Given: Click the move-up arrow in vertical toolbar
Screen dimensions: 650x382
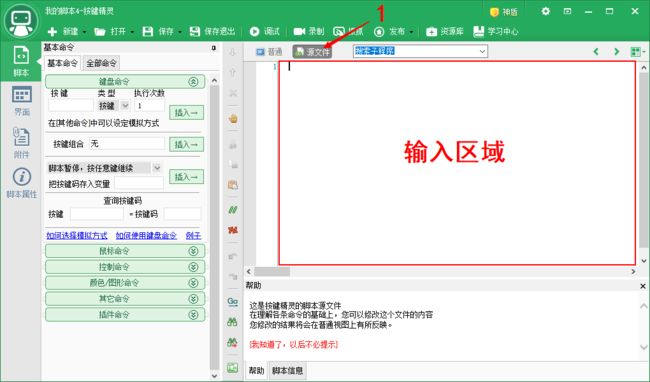Looking at the screenshot, I should [x=233, y=73].
